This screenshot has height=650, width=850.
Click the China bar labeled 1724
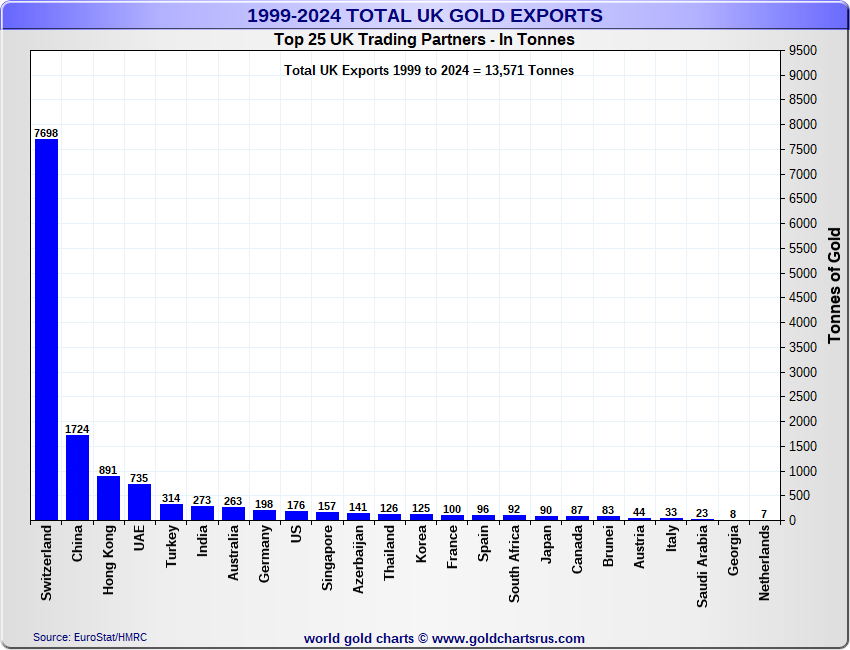[77, 477]
